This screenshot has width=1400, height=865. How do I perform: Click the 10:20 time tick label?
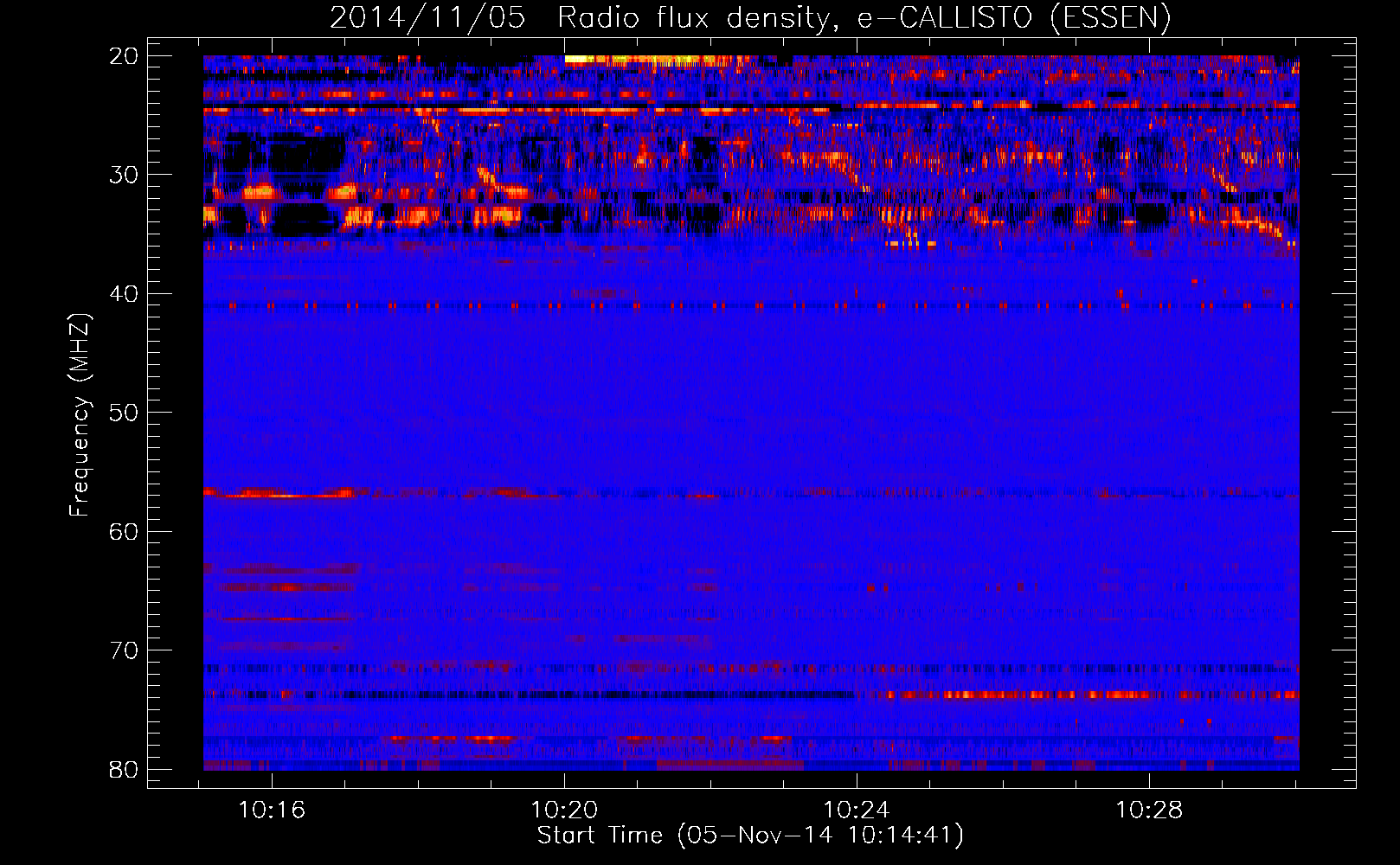click(x=564, y=811)
